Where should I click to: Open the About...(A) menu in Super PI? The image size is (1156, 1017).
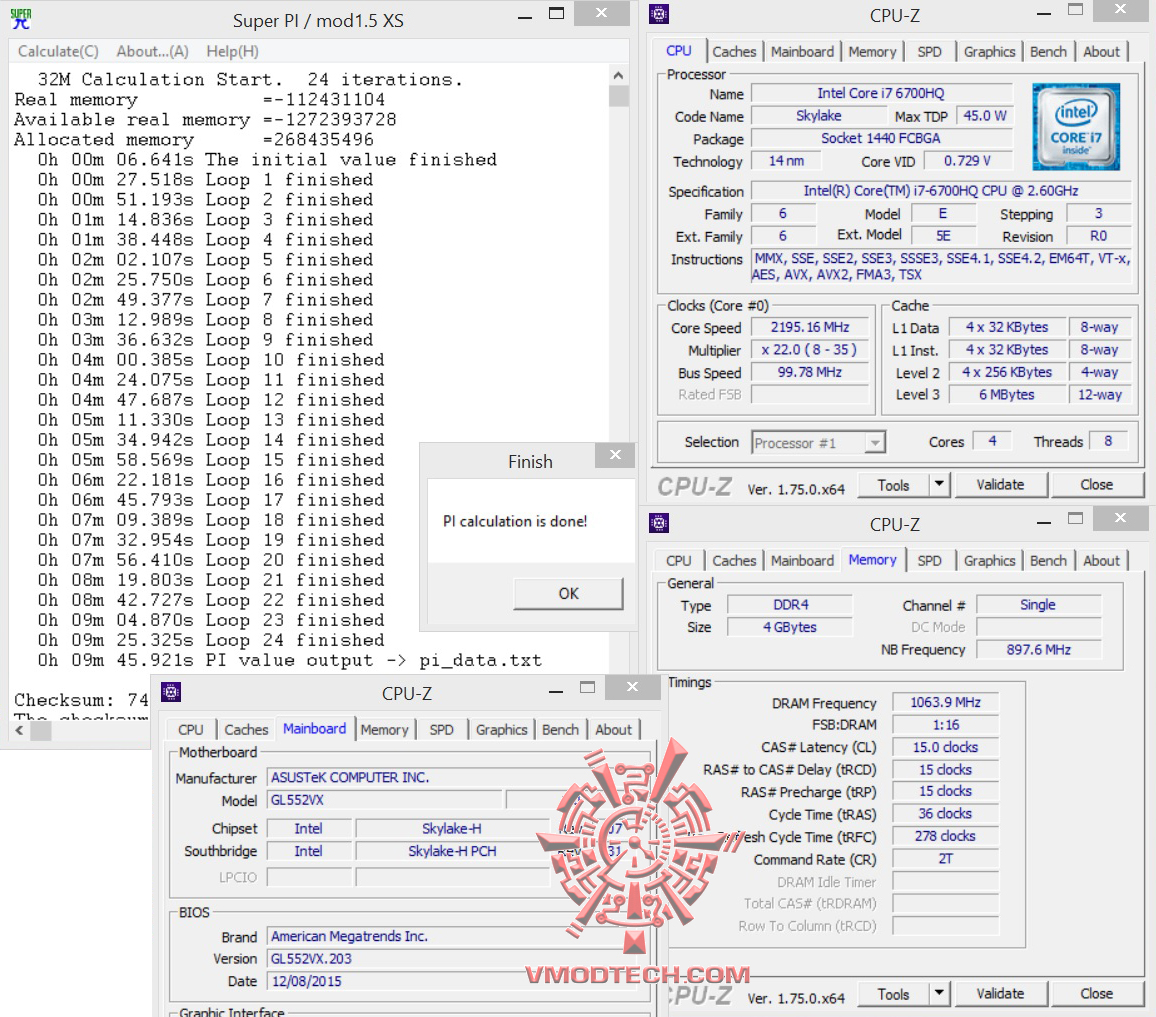pyautogui.click(x=153, y=51)
